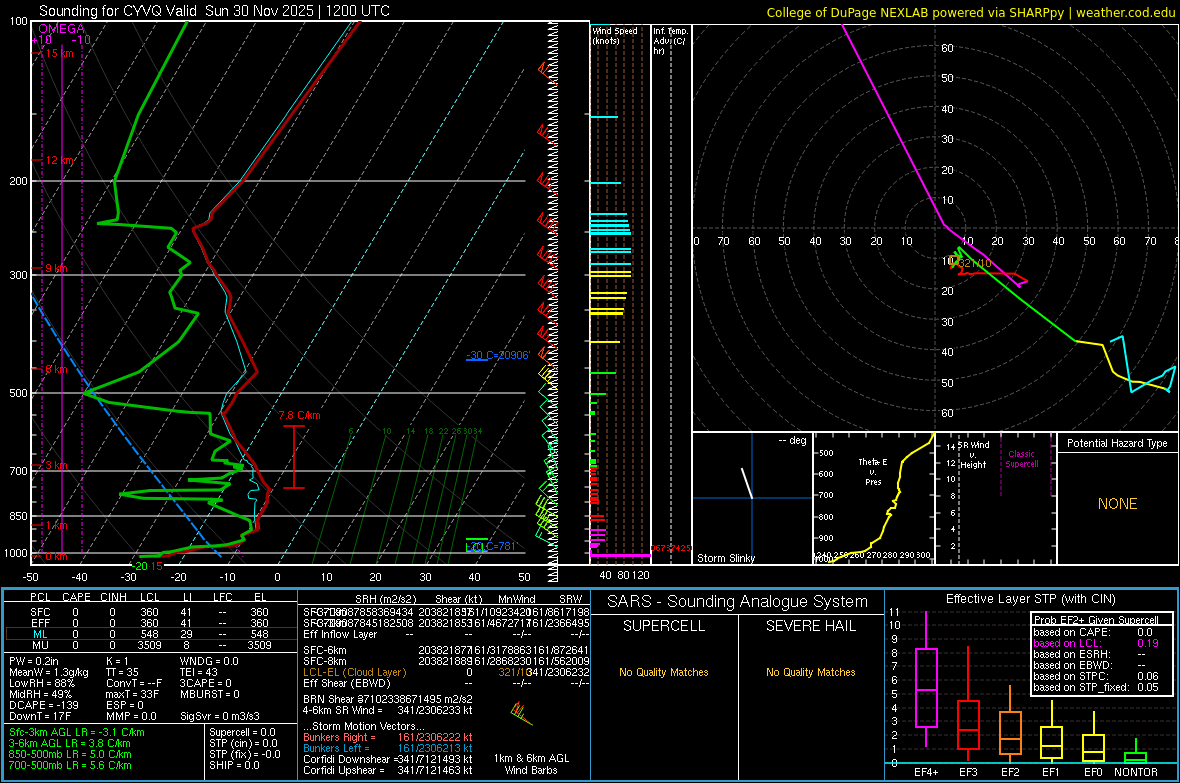This screenshot has width=1180, height=783.
Task: Click the 850 pressure level label
Action: click(x=18, y=516)
